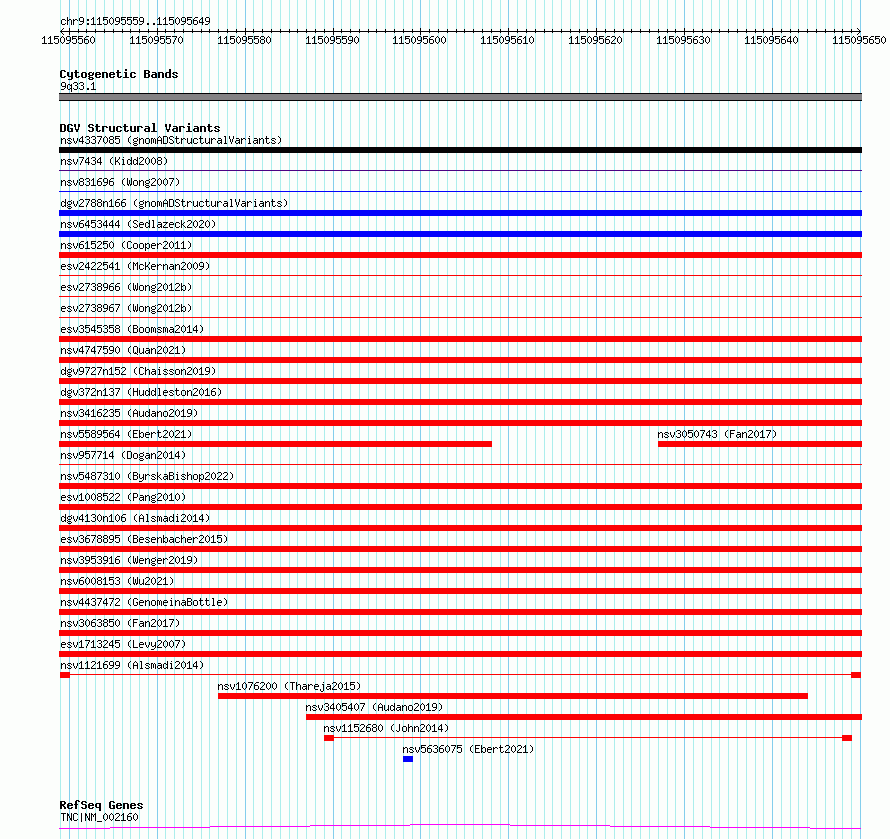This screenshot has height=839, width=890.
Task: Click the right red end block of nsv1152680
Action: click(x=847, y=738)
